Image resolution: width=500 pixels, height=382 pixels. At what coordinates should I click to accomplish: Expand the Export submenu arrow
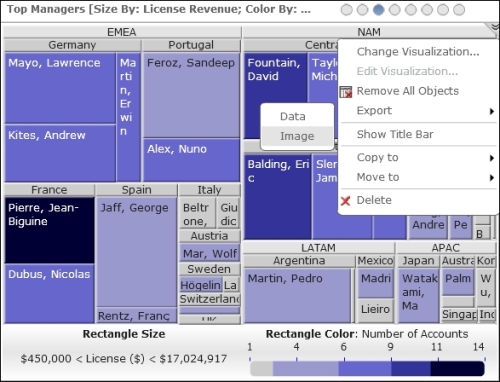coord(492,111)
